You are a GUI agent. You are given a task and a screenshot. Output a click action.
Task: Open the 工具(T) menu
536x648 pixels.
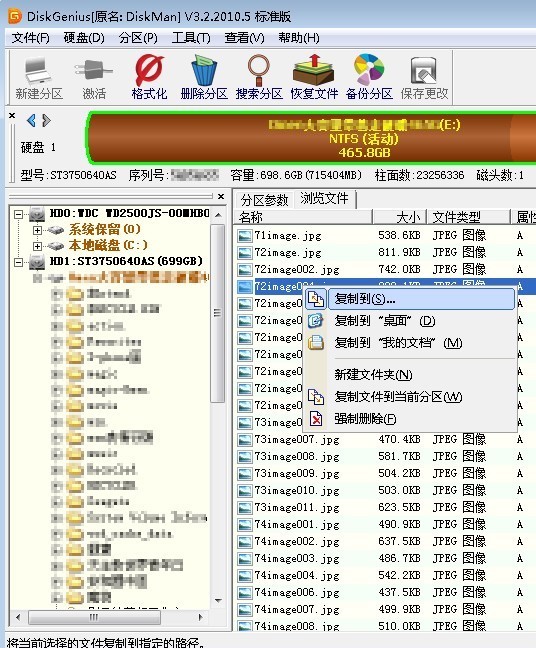click(191, 38)
